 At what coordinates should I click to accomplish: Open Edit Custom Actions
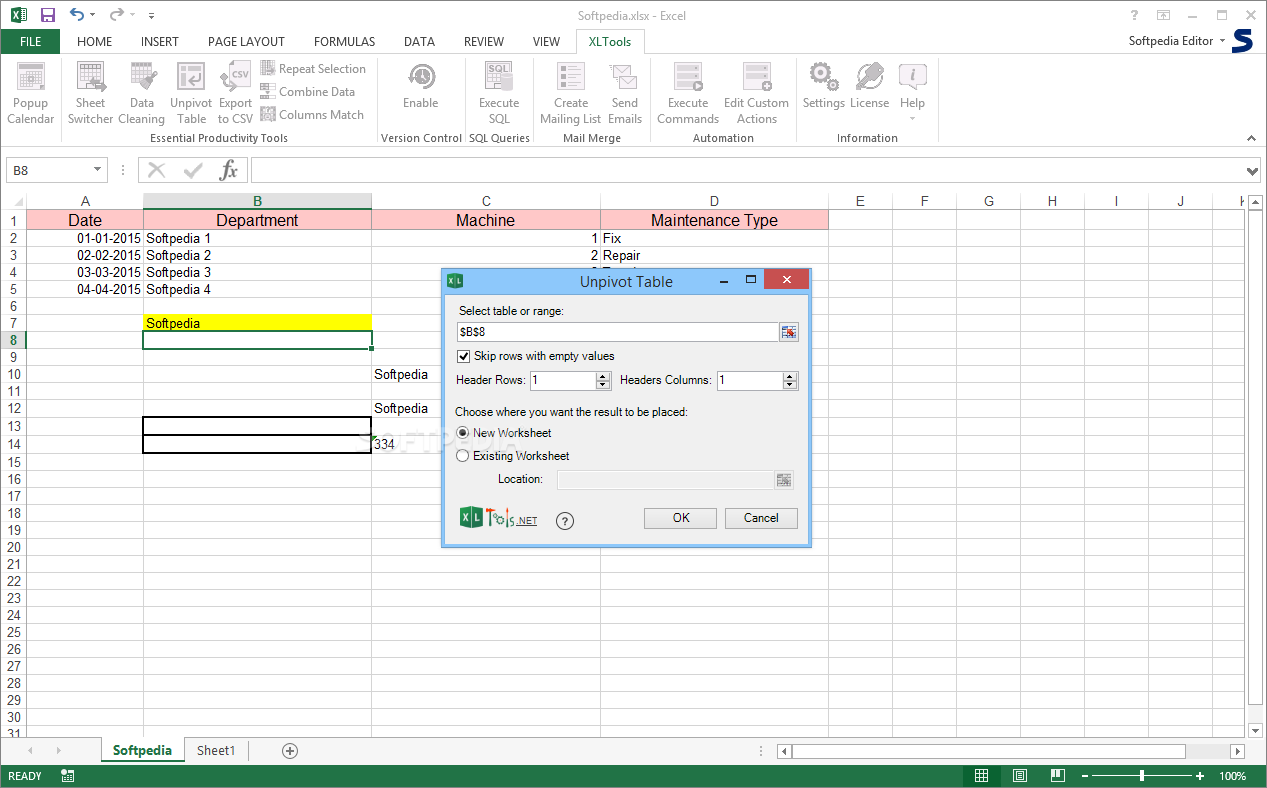pos(757,92)
